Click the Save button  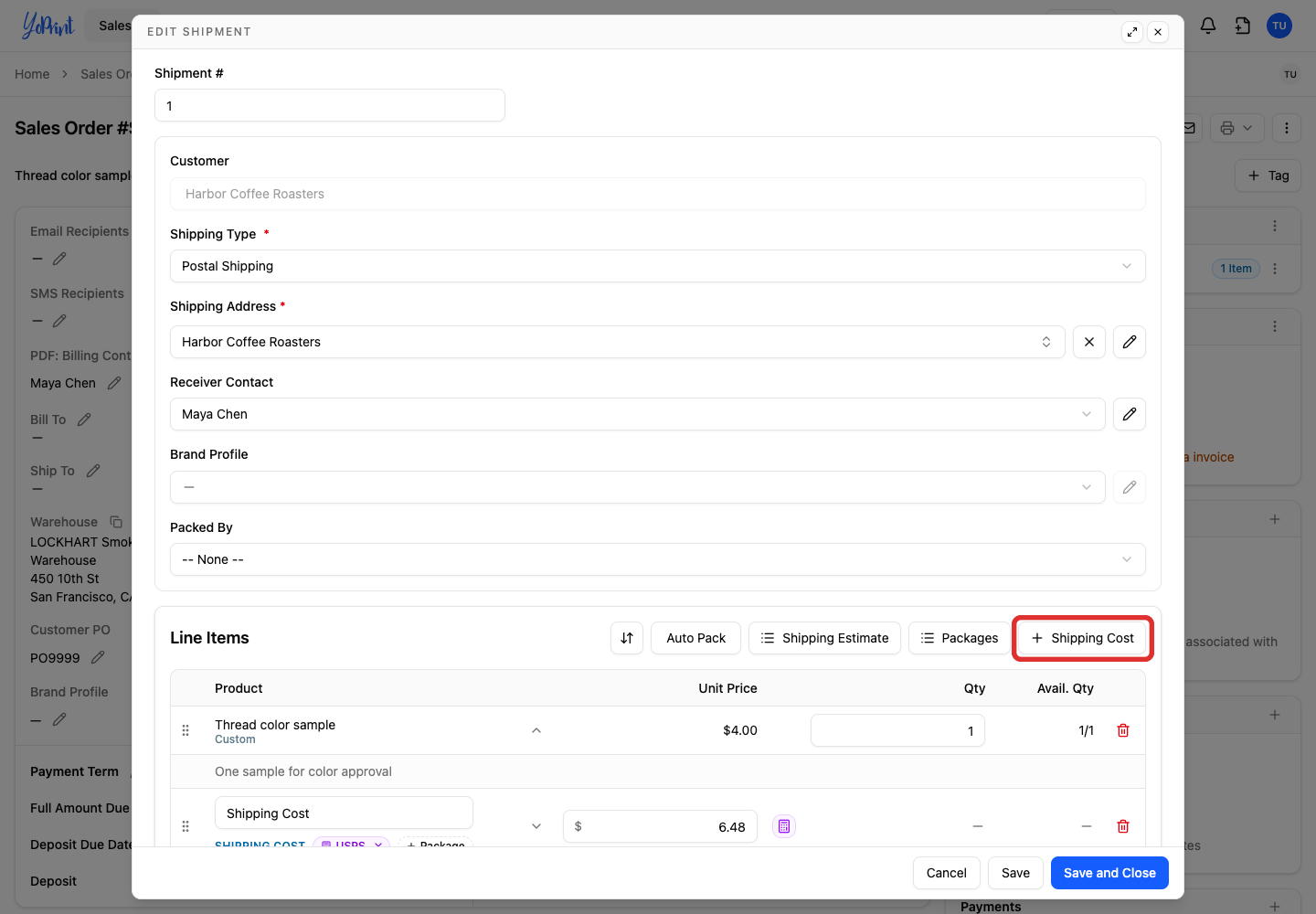point(1015,873)
